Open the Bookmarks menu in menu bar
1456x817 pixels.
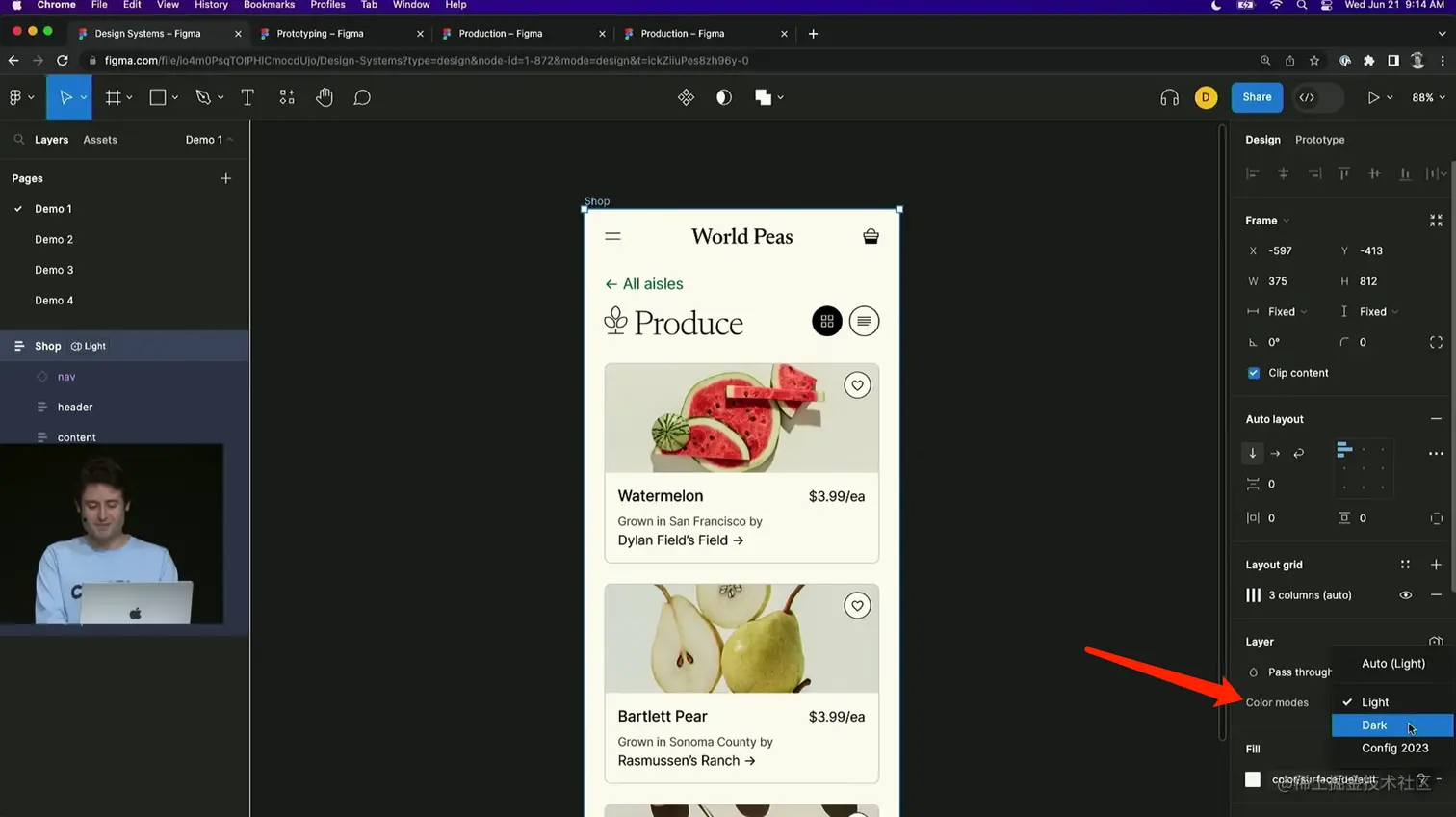(x=269, y=6)
